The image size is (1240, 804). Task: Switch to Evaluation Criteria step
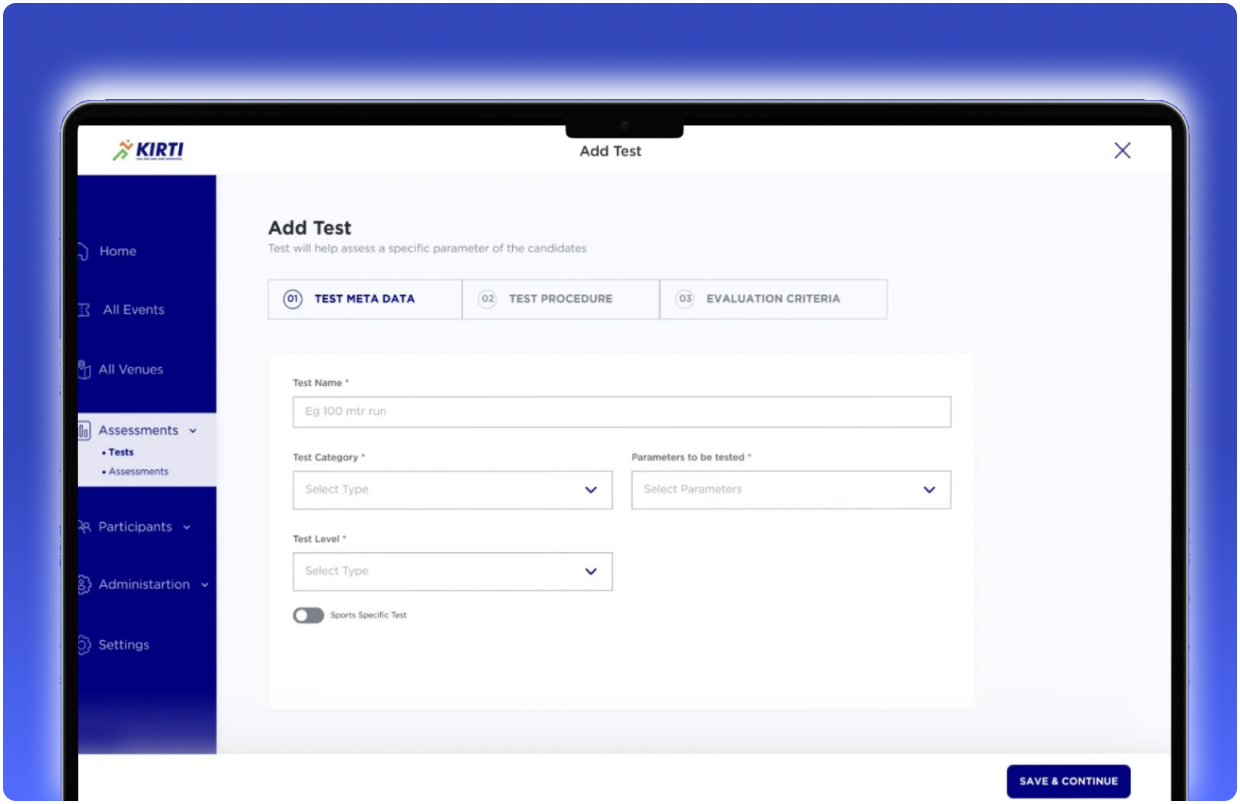(x=773, y=299)
